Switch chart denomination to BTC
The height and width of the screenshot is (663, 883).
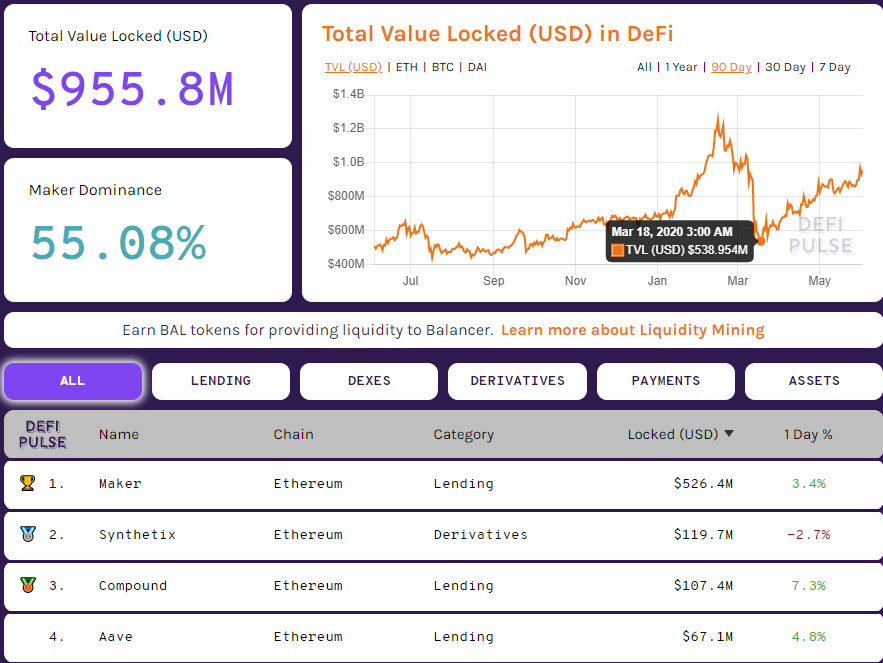click(442, 67)
